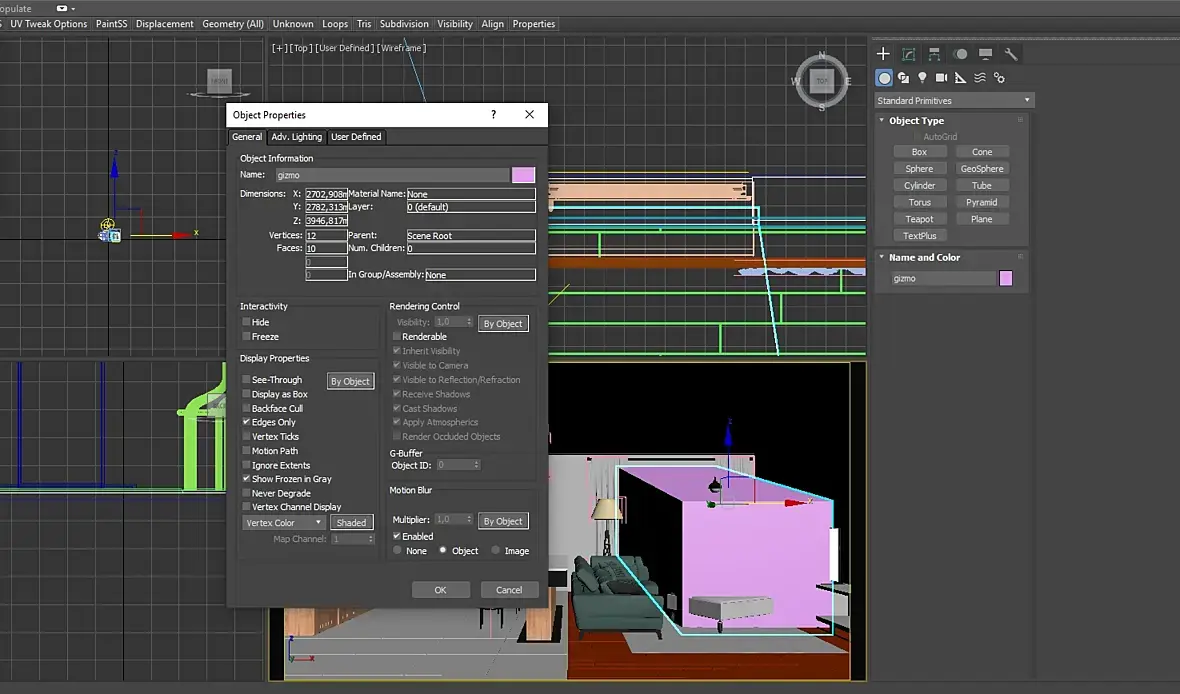Select the Lights category icon
Viewport: 1180px width, 694px height.
click(922, 78)
